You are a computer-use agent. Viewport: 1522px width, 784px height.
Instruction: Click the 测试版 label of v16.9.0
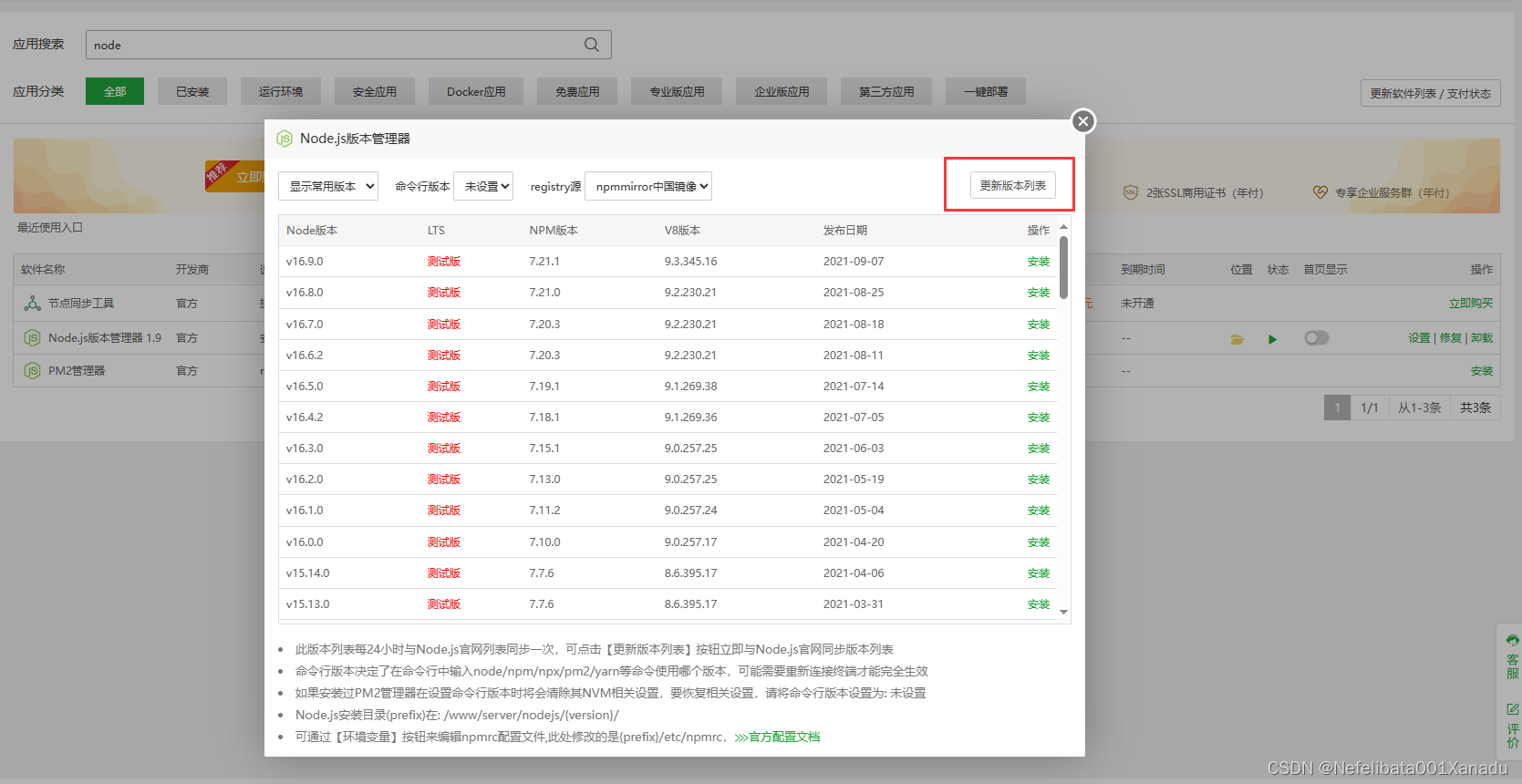point(444,262)
